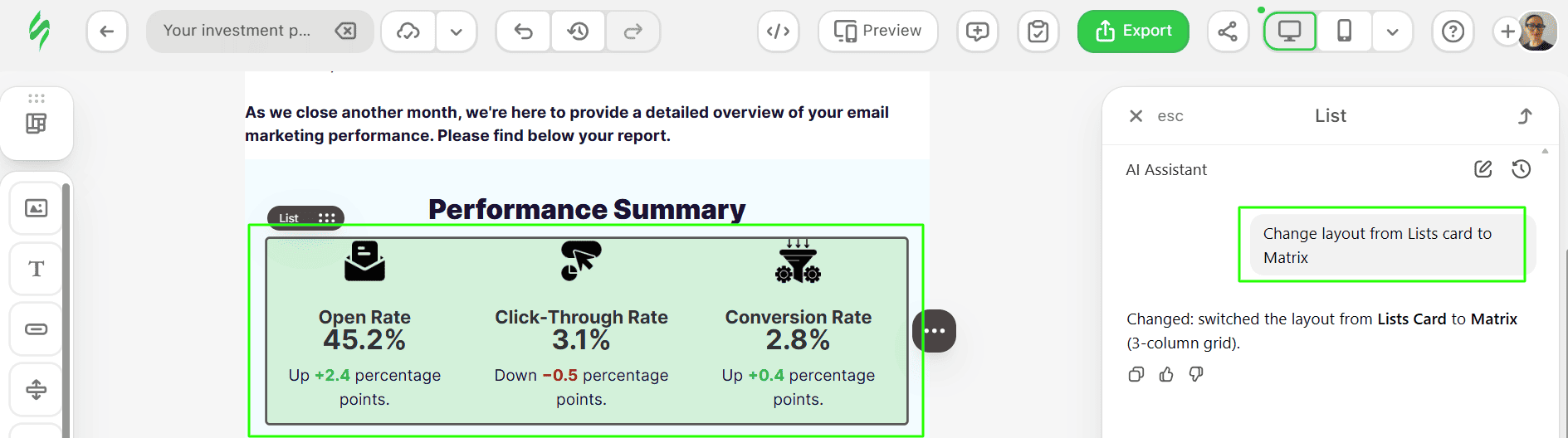Screen dimensions: 1568x438
Task: Copy the AI Assistant response
Action: [1136, 374]
